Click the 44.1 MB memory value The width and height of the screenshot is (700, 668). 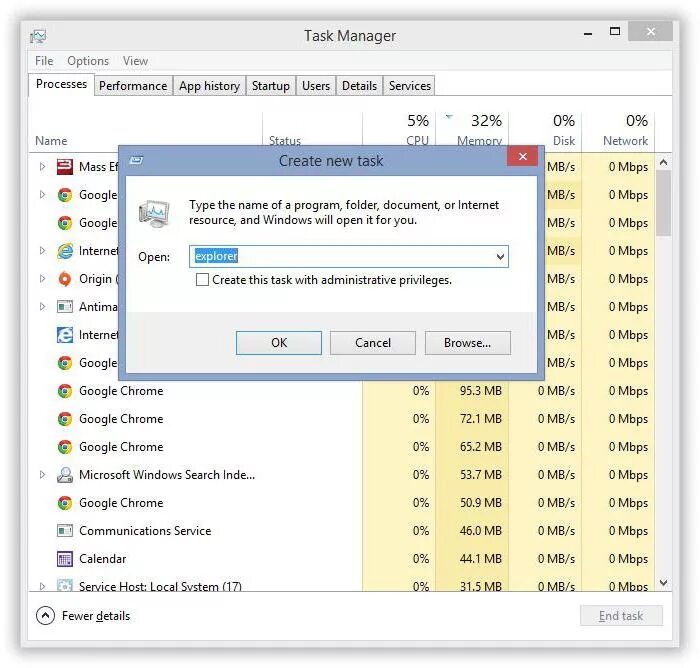(x=480, y=559)
